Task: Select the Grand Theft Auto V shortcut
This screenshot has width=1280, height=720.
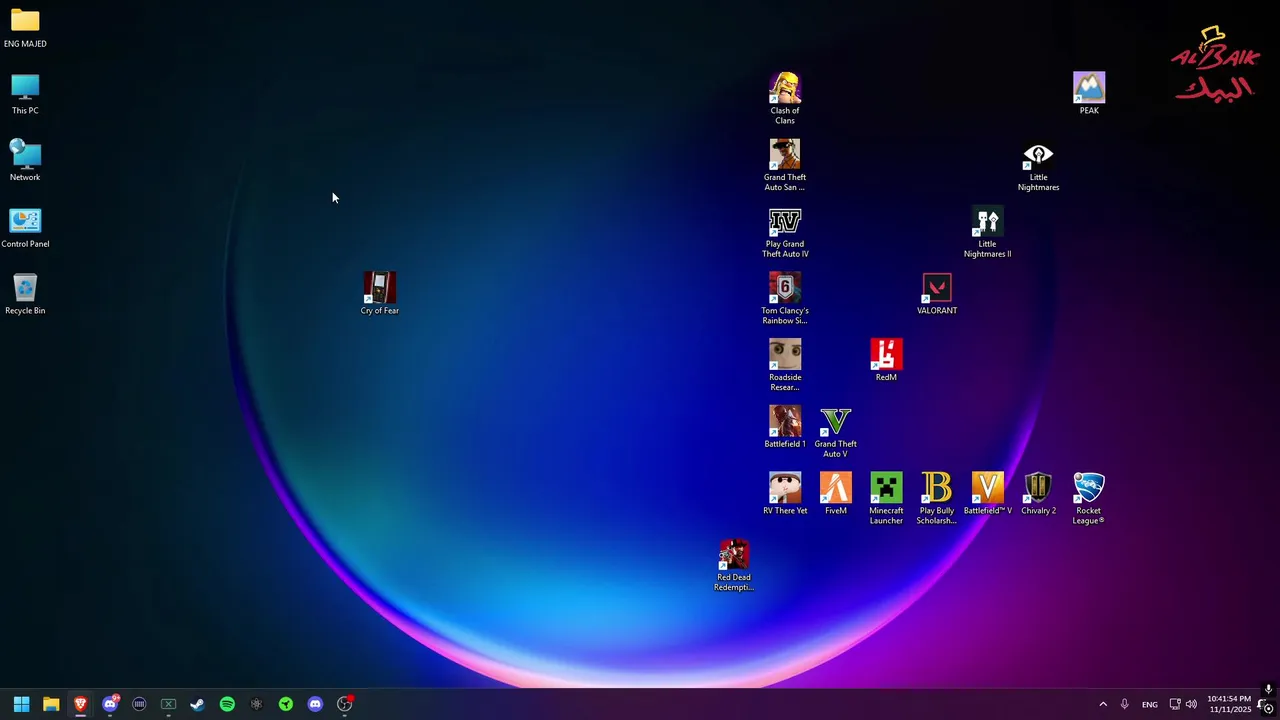Action: click(x=836, y=433)
